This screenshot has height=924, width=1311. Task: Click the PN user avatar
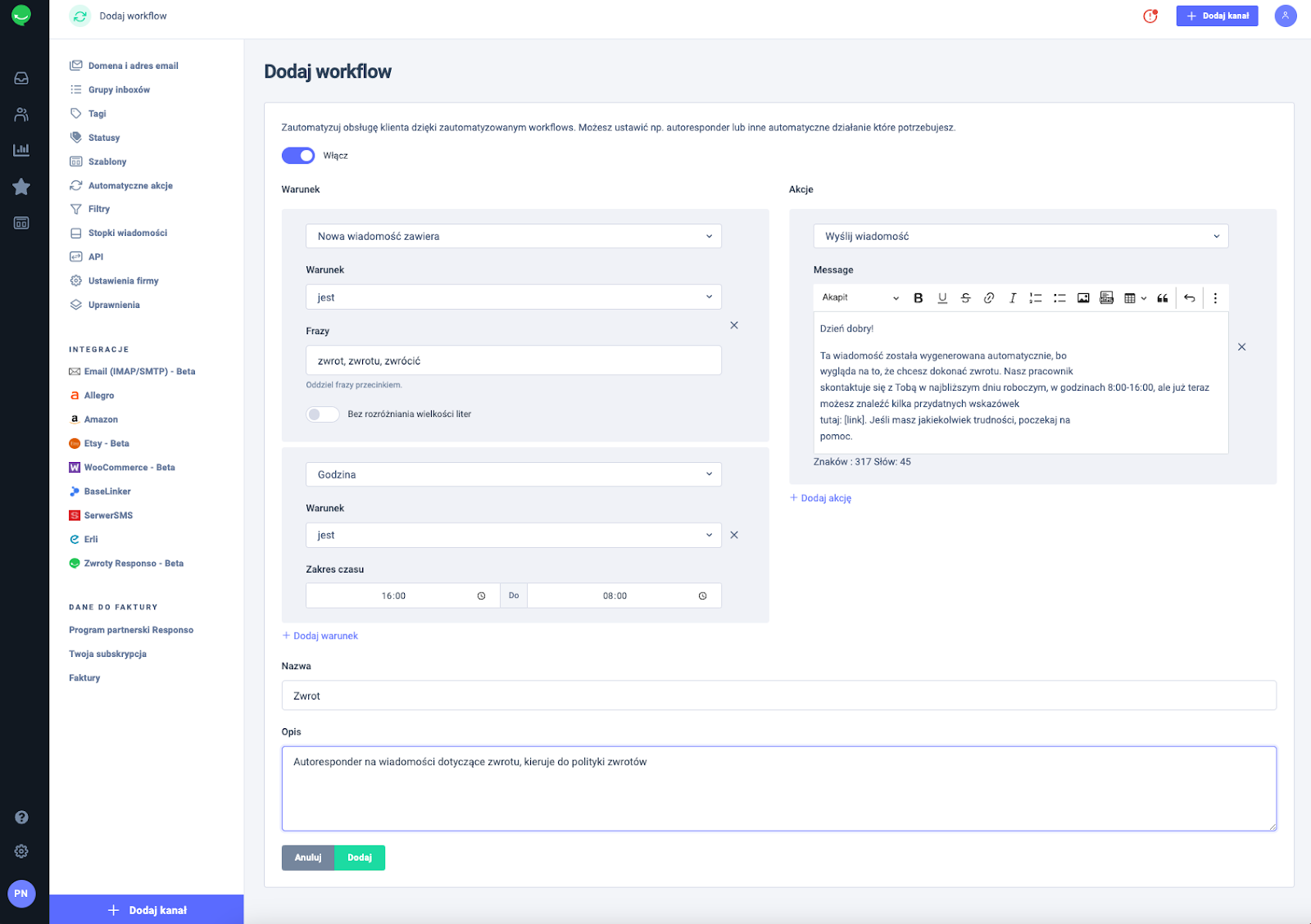coord(21,894)
